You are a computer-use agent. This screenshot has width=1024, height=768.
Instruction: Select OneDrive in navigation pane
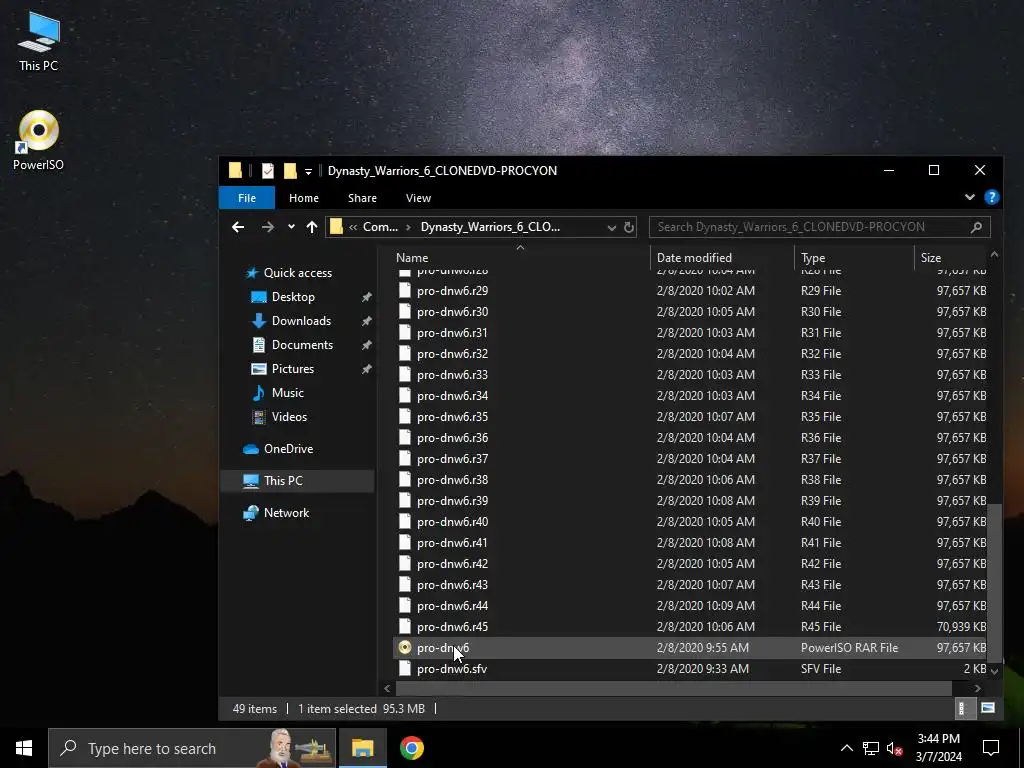(287, 449)
